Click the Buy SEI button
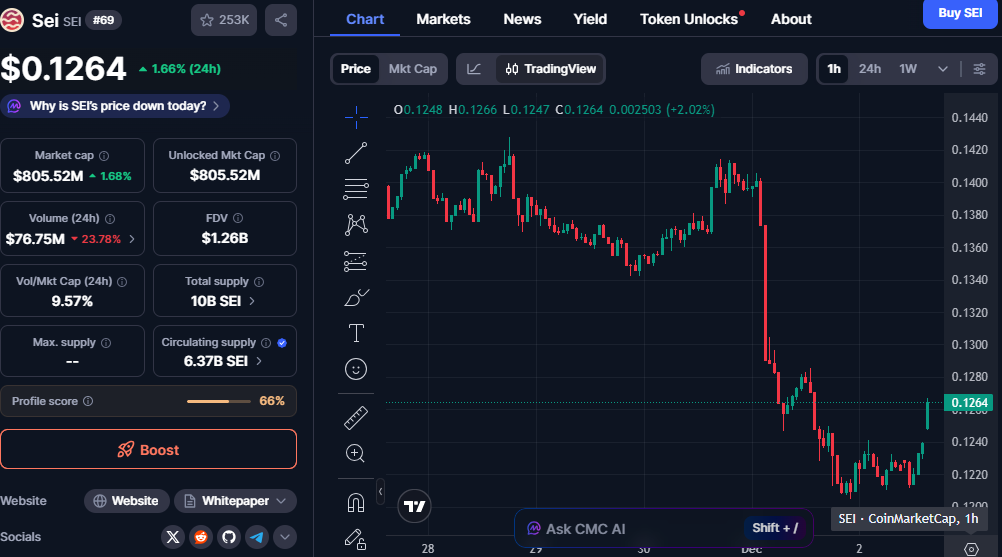This screenshot has height=557, width=1002. click(959, 13)
